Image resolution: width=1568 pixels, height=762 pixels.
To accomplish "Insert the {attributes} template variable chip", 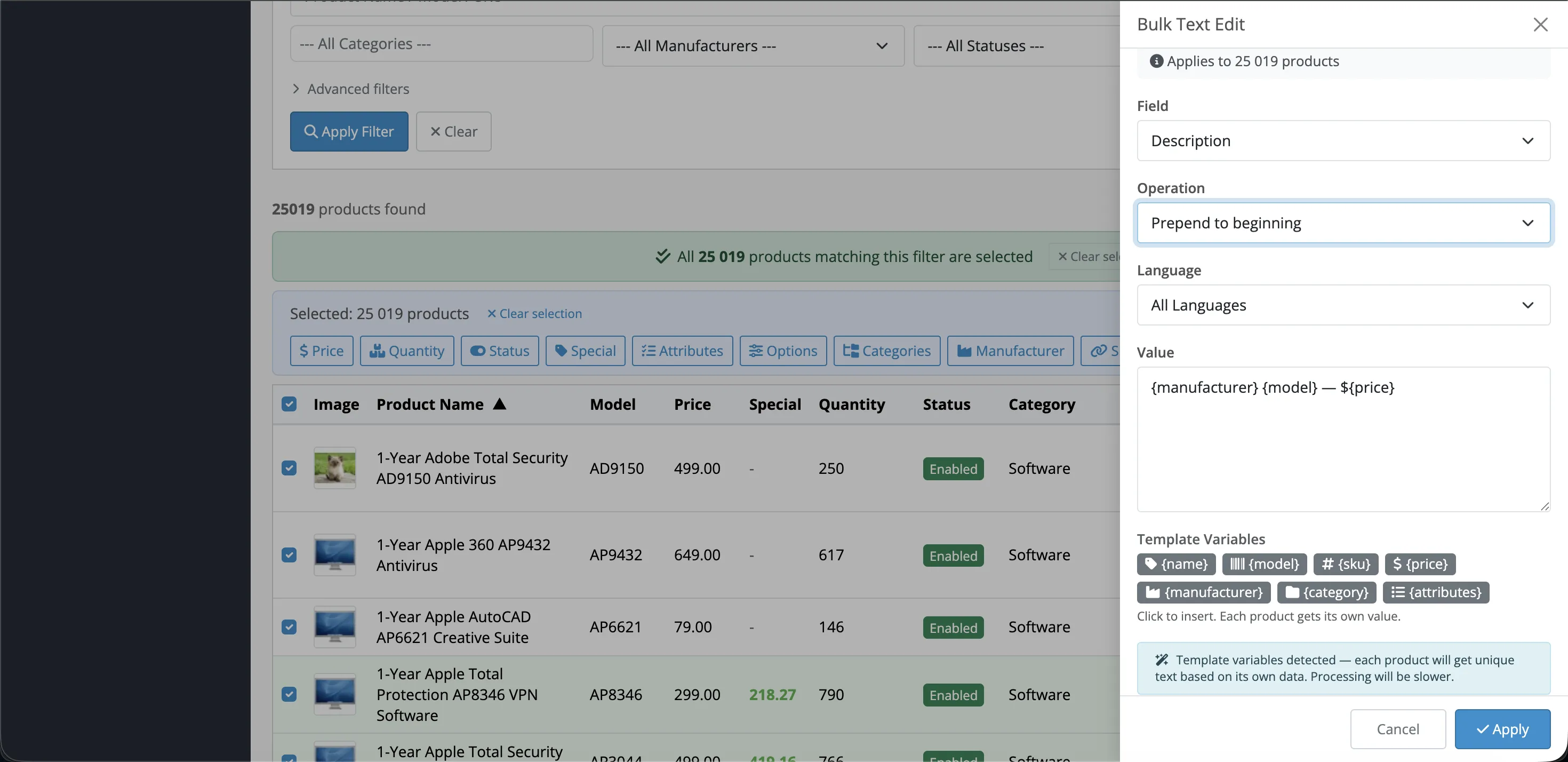I will coord(1436,592).
